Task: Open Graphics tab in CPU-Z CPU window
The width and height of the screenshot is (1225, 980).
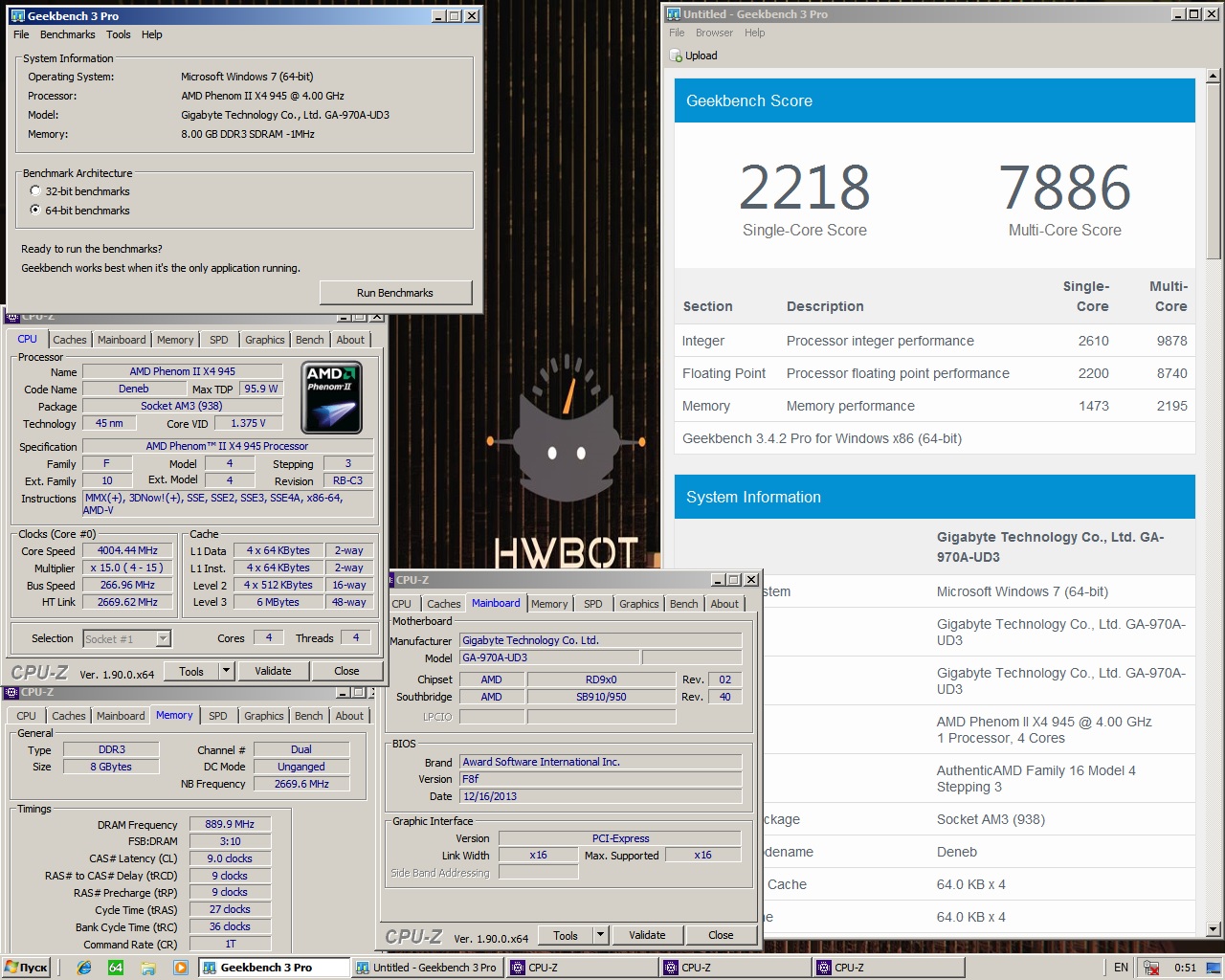Action: [x=265, y=340]
